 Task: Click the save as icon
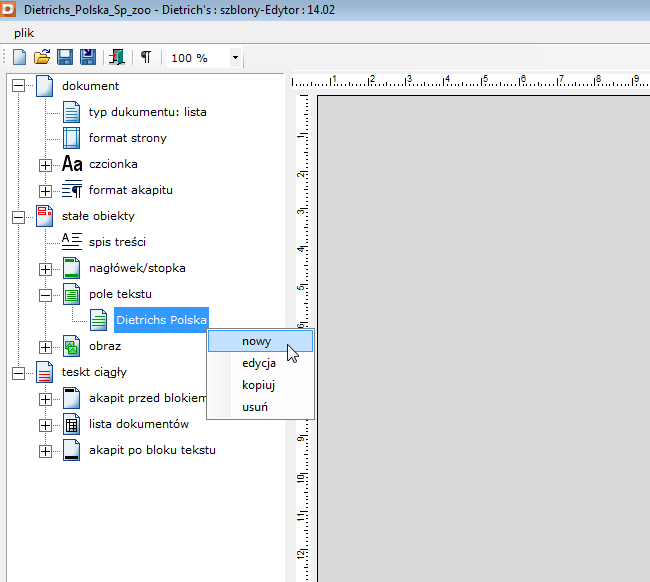(x=88, y=57)
